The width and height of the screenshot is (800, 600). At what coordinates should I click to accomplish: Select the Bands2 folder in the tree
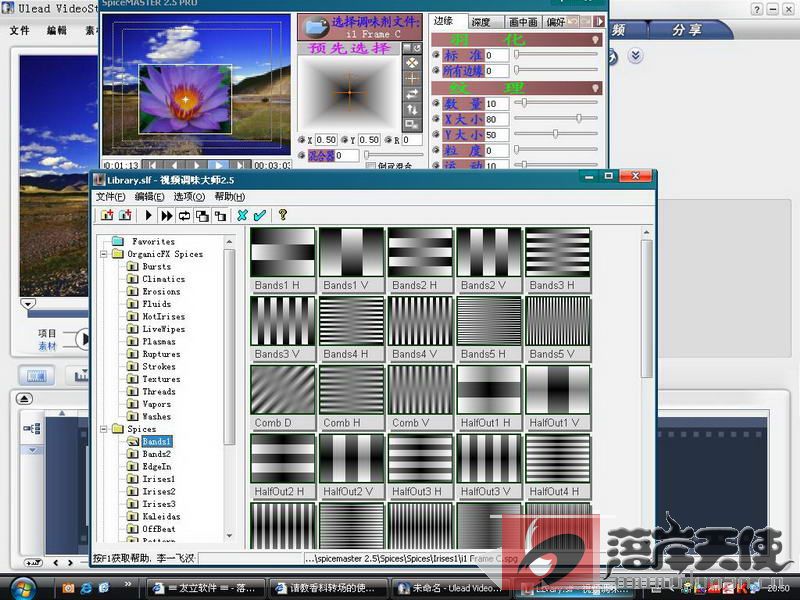(157, 454)
